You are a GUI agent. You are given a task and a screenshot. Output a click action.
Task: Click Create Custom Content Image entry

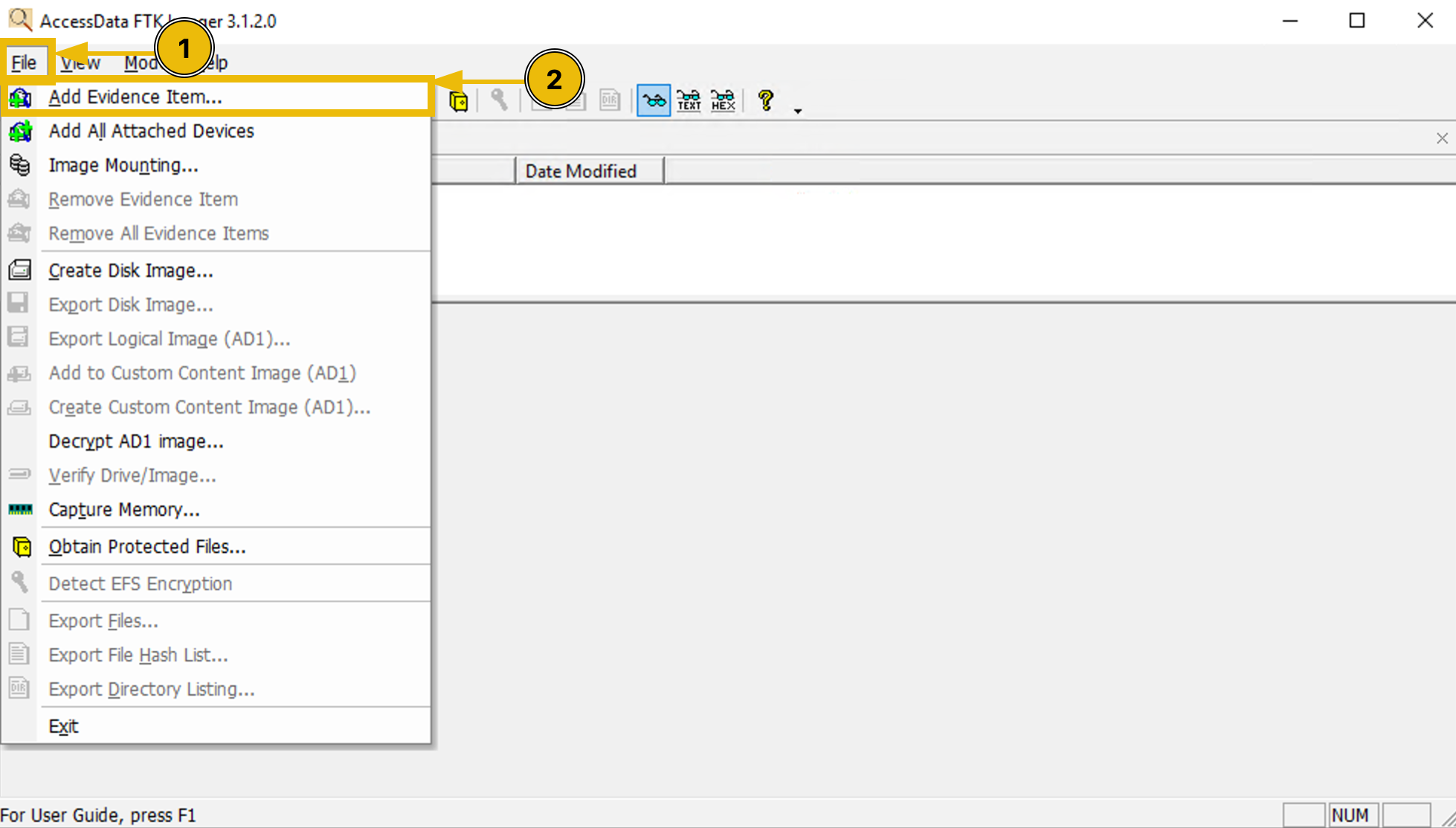coord(216,407)
